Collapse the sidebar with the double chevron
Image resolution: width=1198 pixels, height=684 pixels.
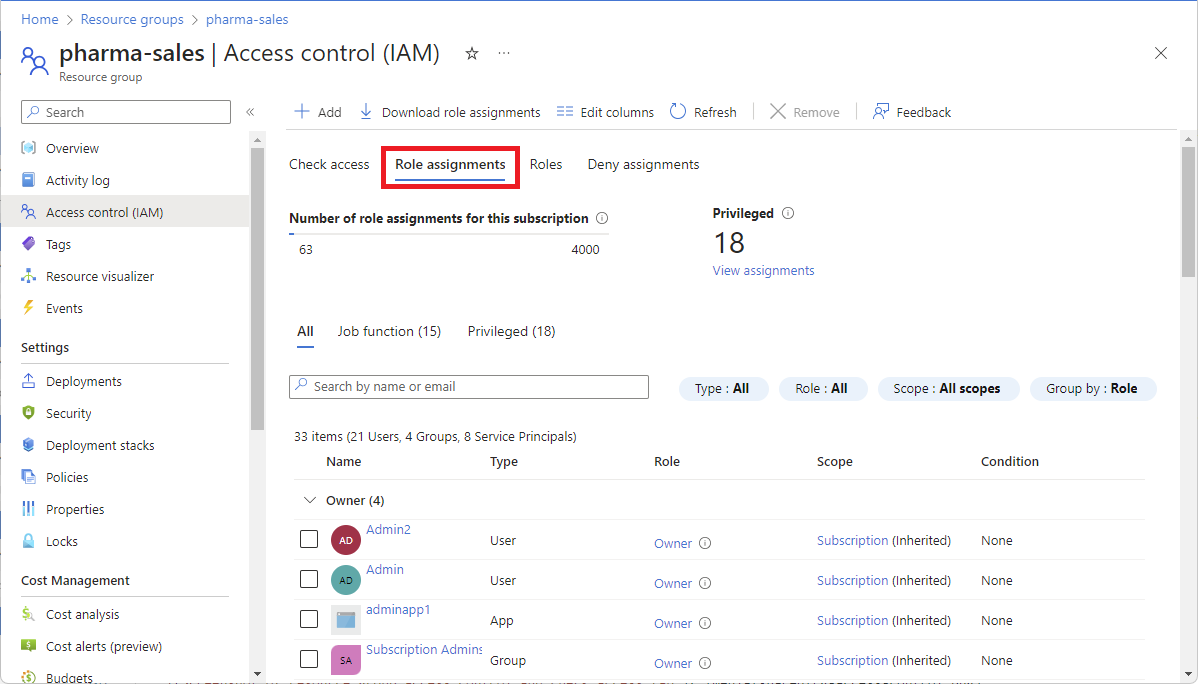click(x=250, y=112)
